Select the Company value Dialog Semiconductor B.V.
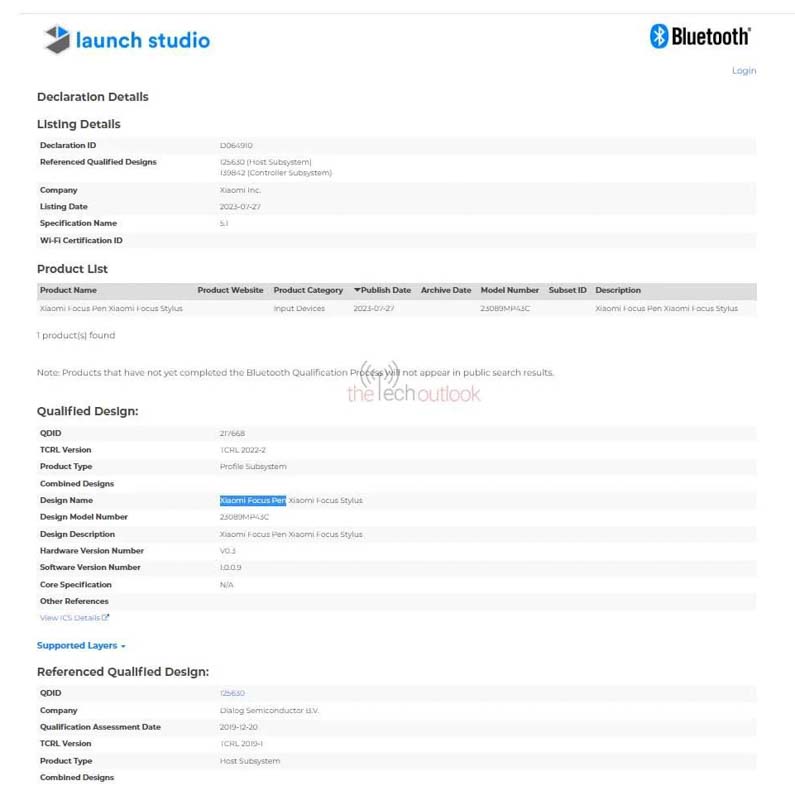This screenshot has height=800, width=795. point(269,710)
